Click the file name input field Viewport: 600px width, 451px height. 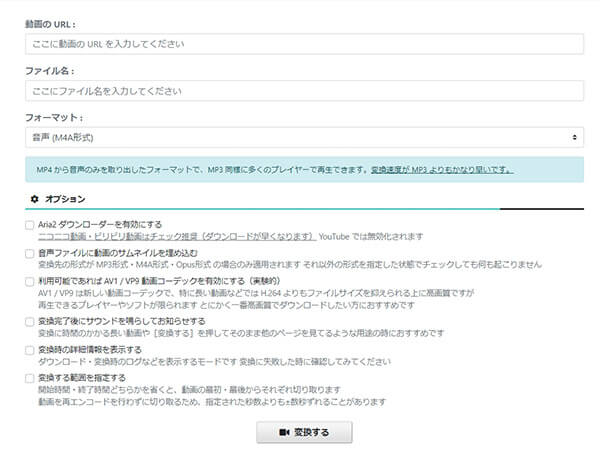[304, 91]
